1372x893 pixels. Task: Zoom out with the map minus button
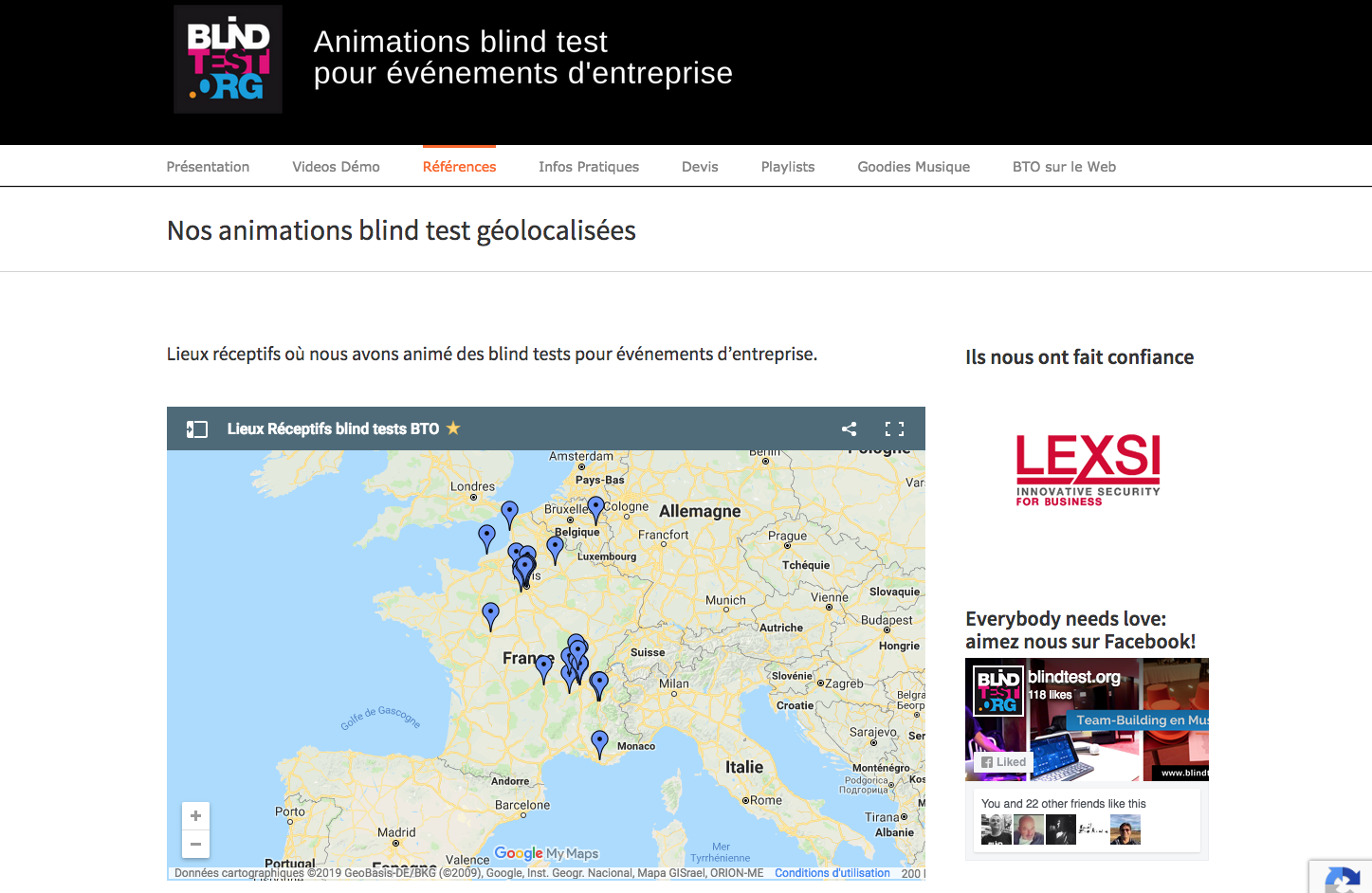coord(195,844)
